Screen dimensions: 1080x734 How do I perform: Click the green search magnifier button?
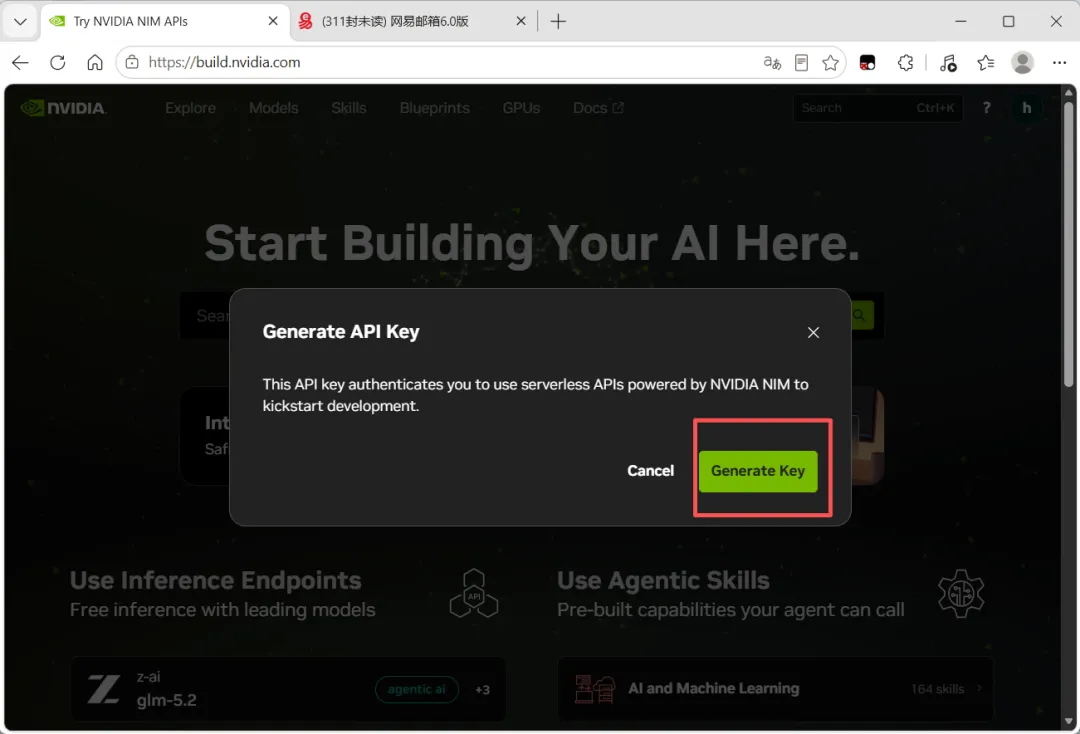(861, 315)
